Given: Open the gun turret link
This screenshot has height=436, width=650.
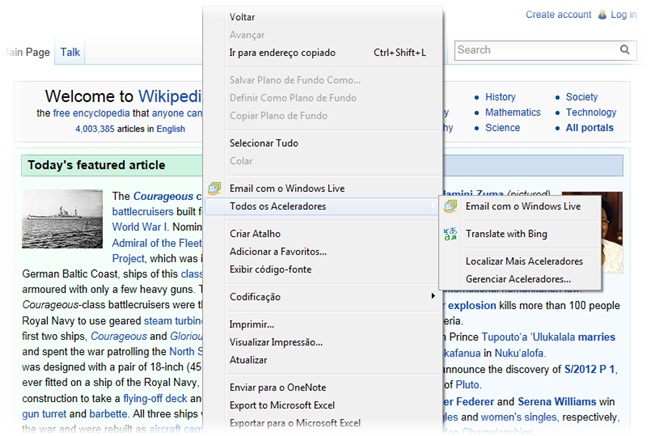Looking at the screenshot, I should [x=44, y=414].
